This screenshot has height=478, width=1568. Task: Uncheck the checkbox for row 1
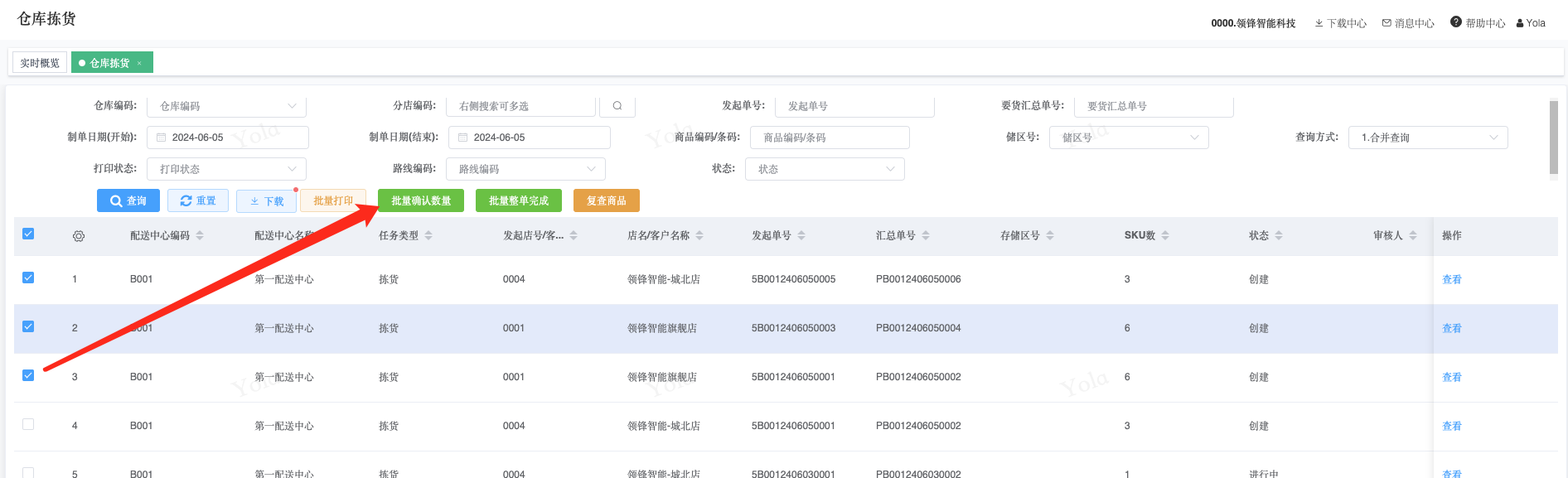coord(28,278)
